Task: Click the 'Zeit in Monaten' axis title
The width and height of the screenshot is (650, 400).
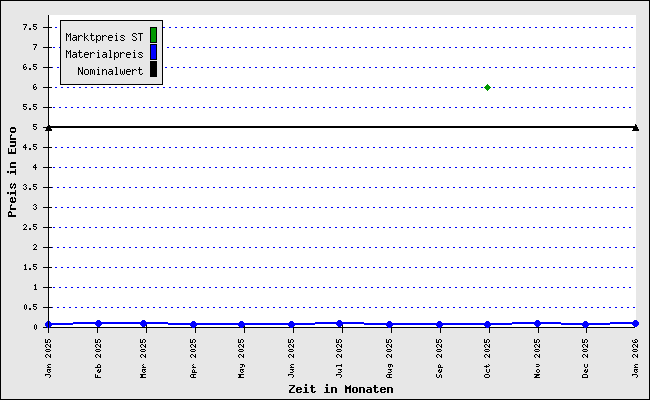Action: click(340, 389)
